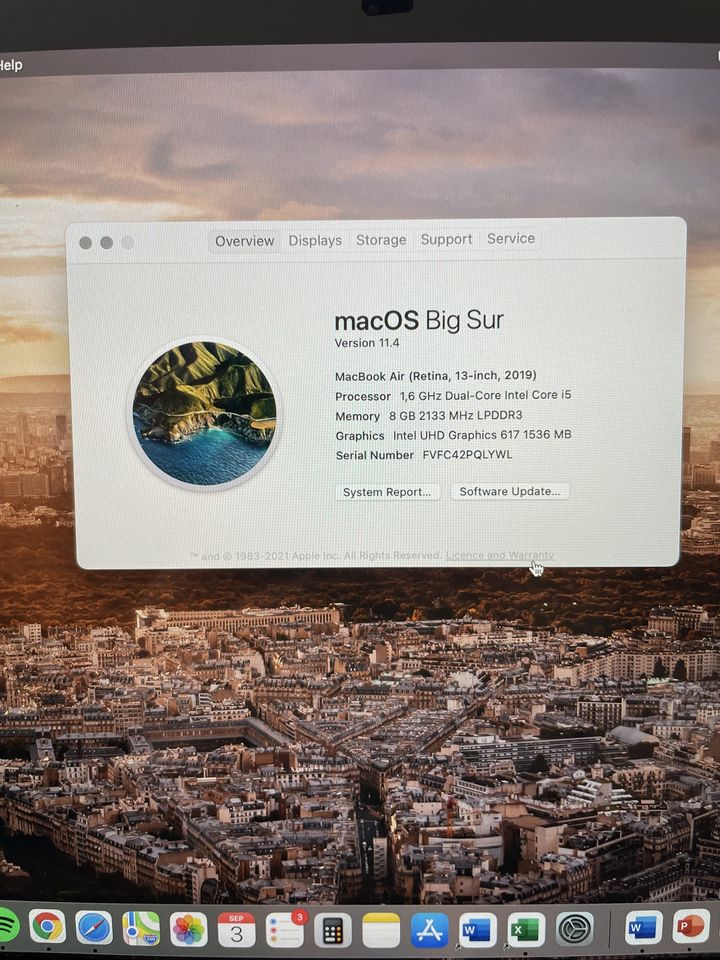Open Spotify at the dock's edge
This screenshot has height=960, width=720.
pyautogui.click(x=7, y=925)
